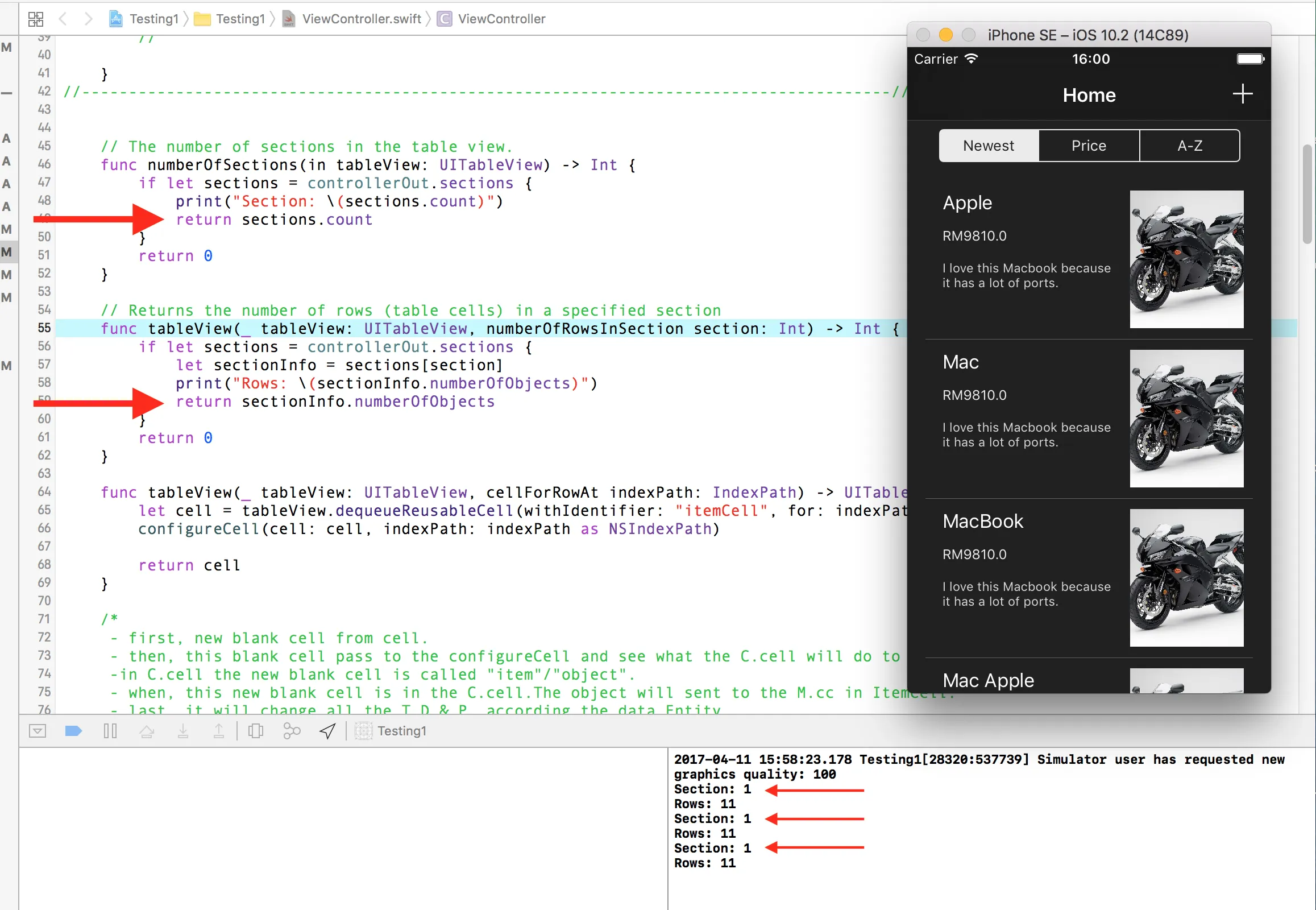Click the Debug View Hierarchy icon
Viewport: 1316px width, 910px height.
pos(256,731)
